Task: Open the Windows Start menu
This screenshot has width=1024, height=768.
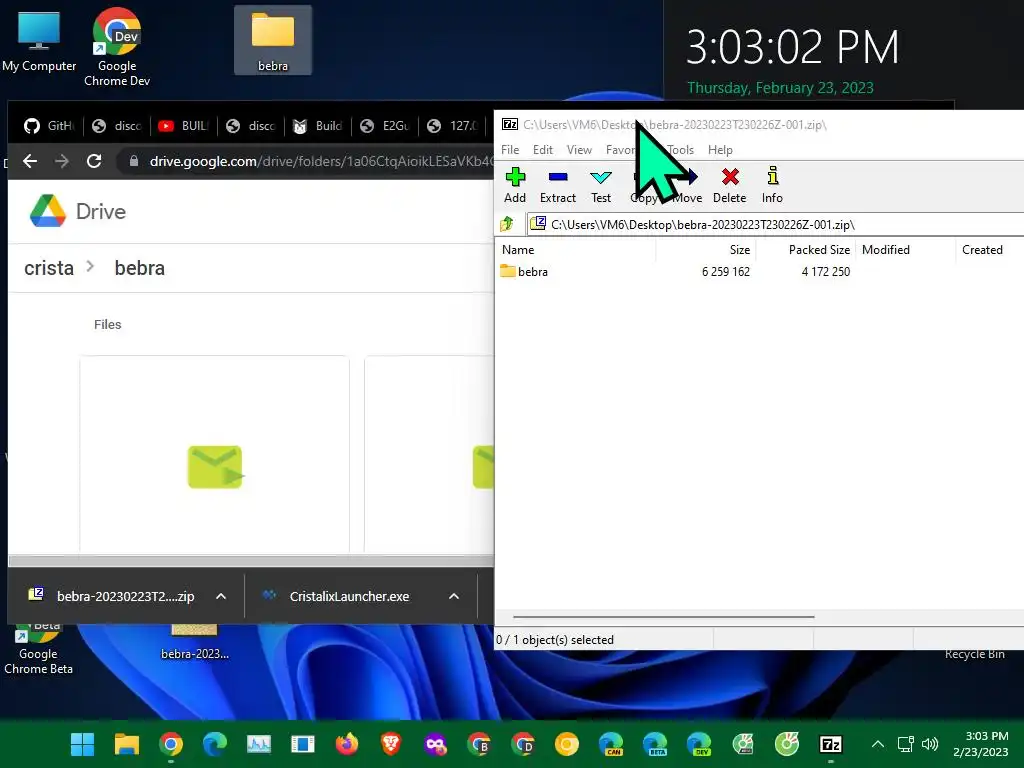Action: click(82, 744)
